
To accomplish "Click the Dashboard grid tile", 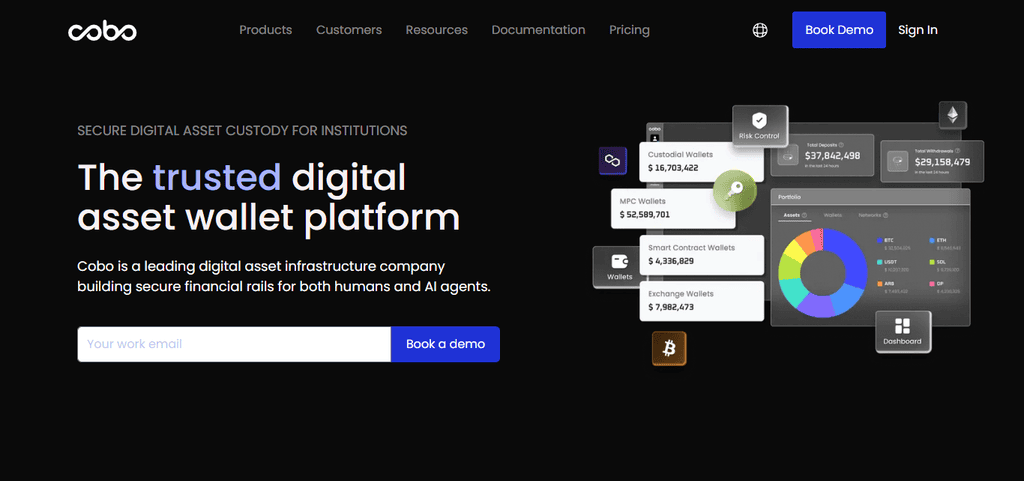I will point(903,332).
